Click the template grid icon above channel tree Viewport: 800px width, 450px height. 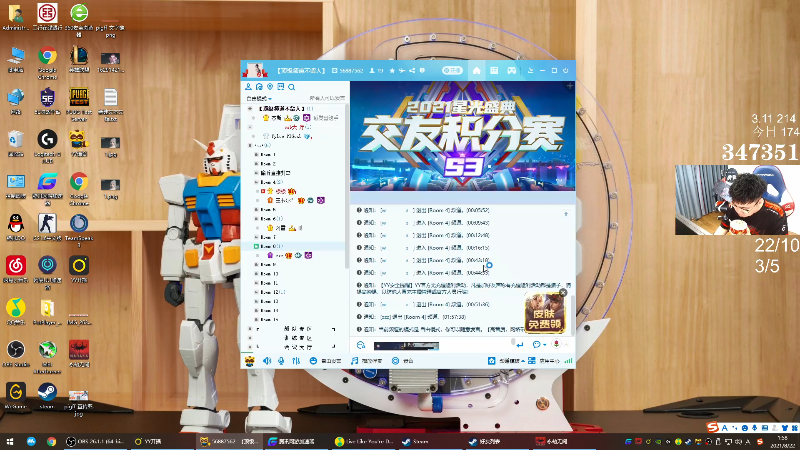tap(281, 87)
